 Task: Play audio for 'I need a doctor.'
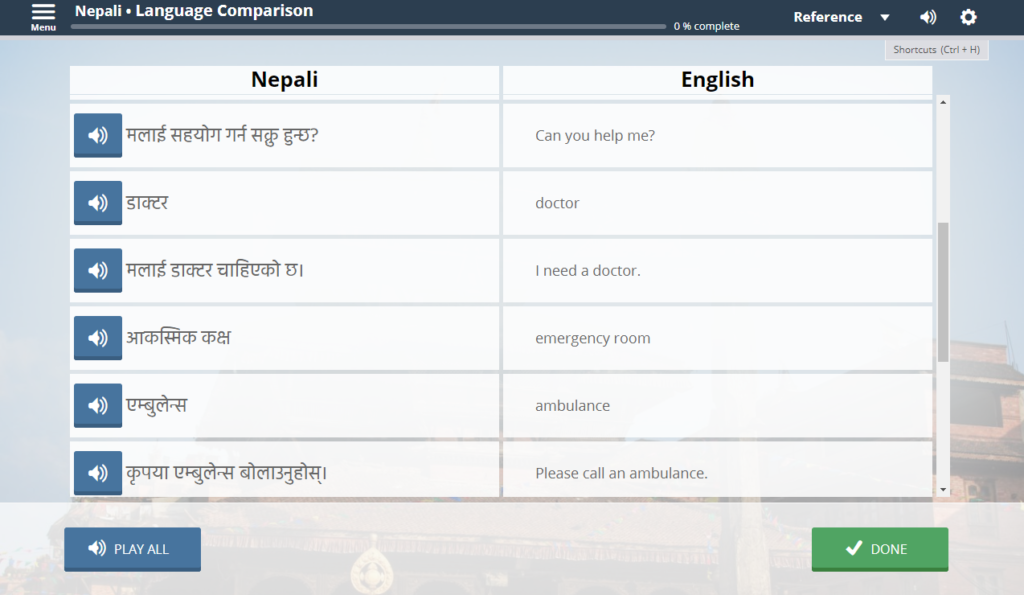coord(98,270)
